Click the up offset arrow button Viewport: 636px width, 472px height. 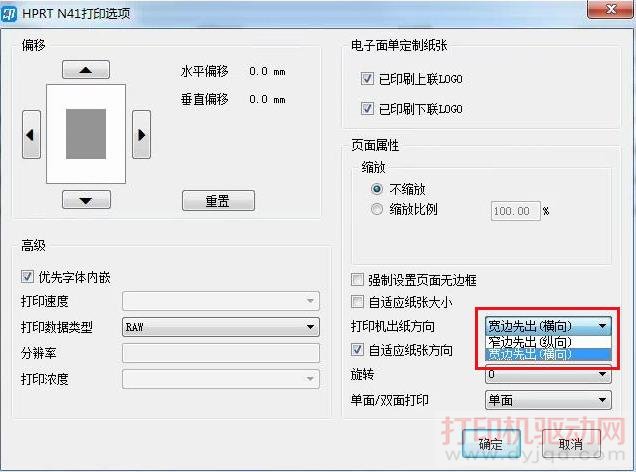coord(85,70)
